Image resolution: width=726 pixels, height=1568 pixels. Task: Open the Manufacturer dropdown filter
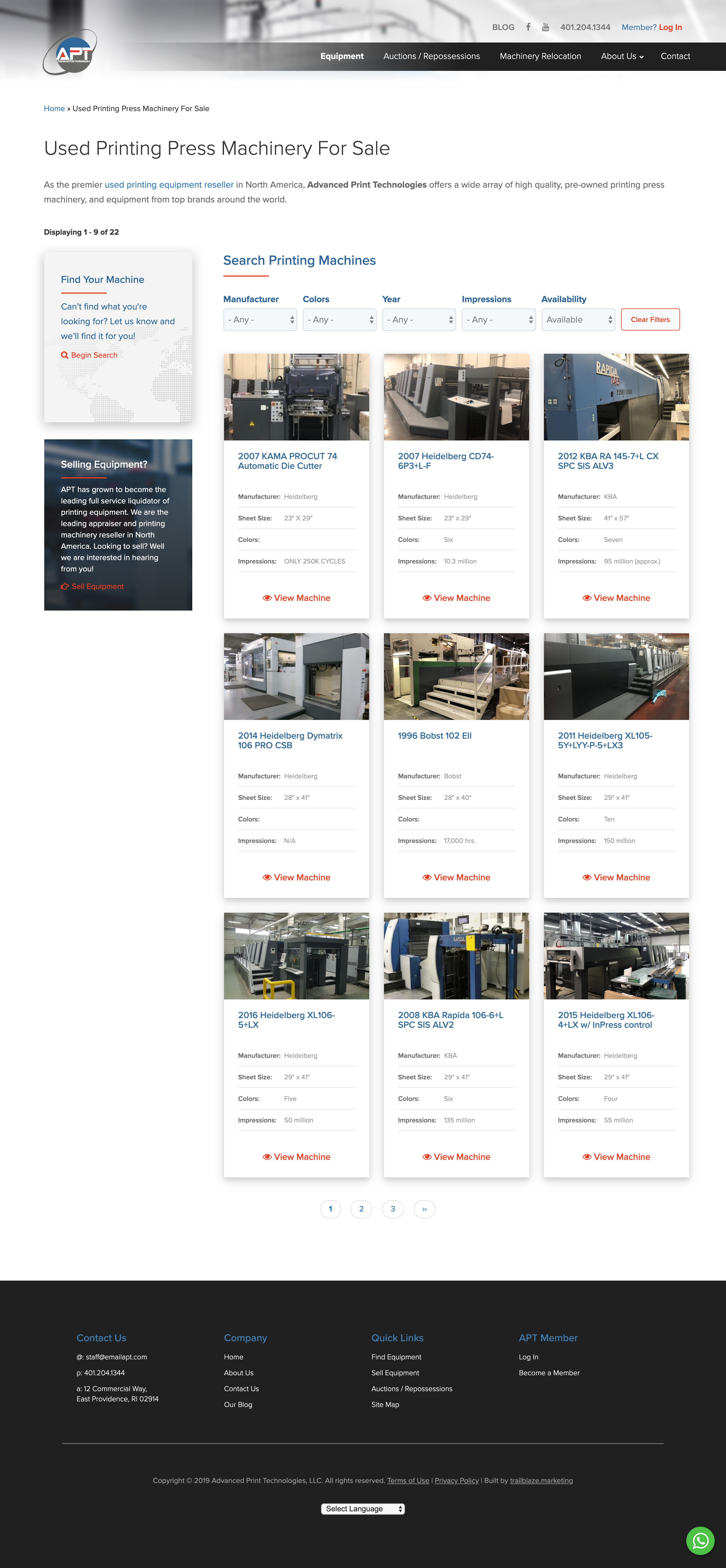coord(260,319)
